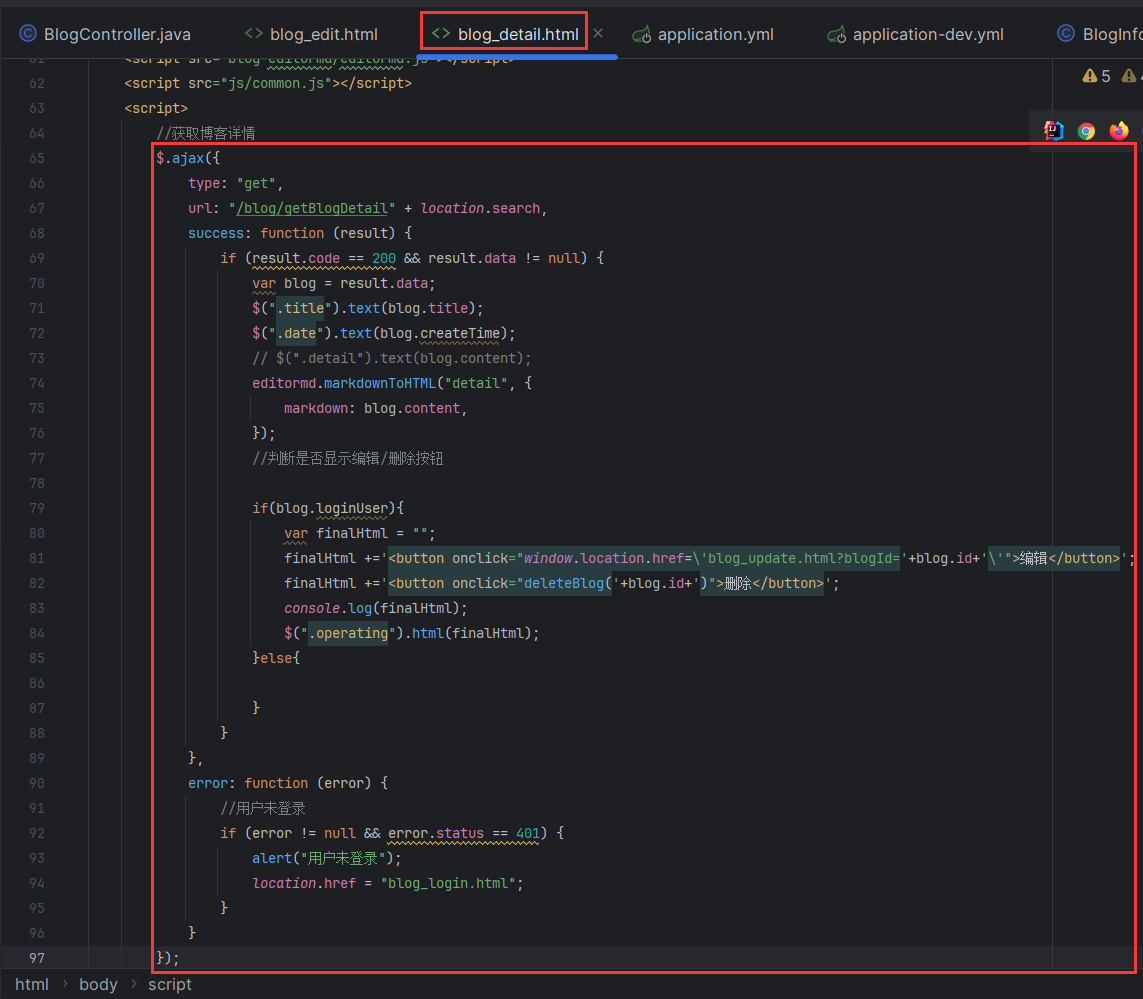Click the body breadcrumb
Screen dimensions: 1143x999
(x=98, y=984)
